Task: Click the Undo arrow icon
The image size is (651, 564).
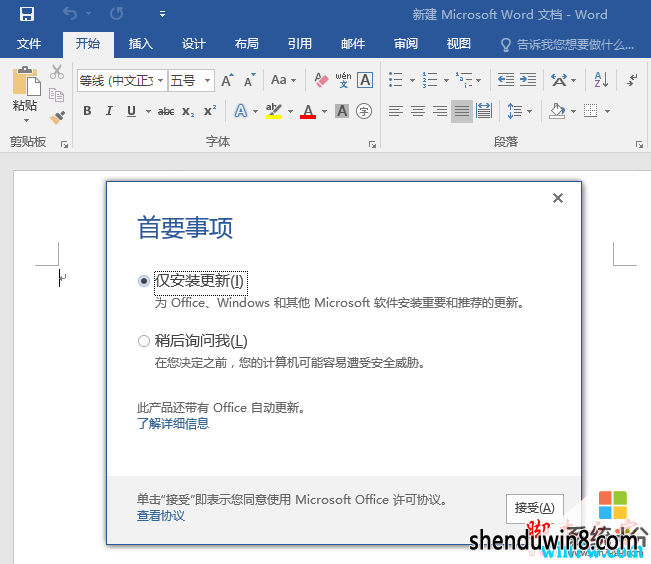Action: click(x=70, y=14)
